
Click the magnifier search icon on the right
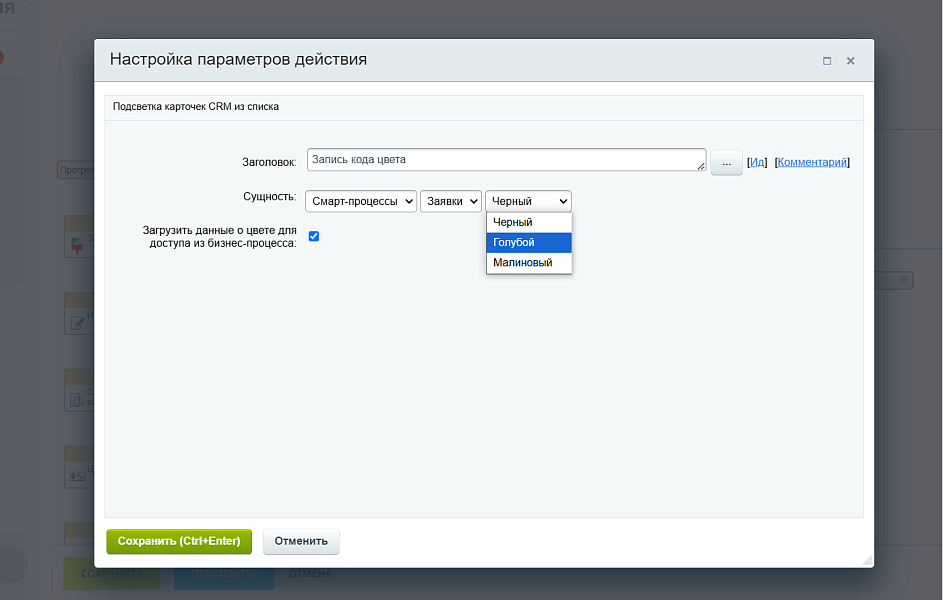pos(904,280)
